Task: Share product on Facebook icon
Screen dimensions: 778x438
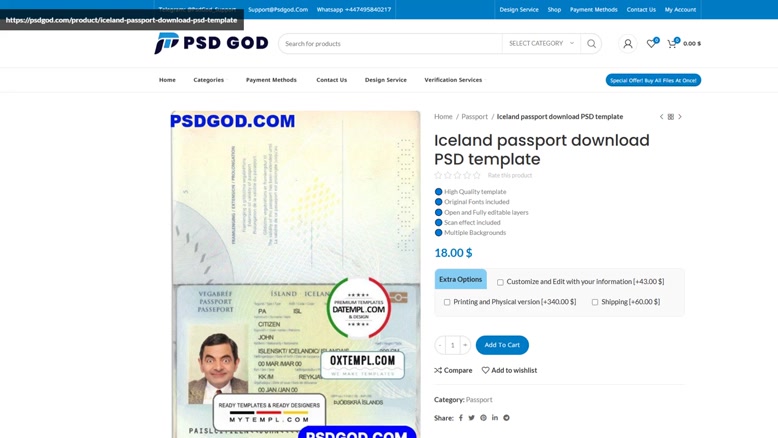Action: tap(460, 418)
